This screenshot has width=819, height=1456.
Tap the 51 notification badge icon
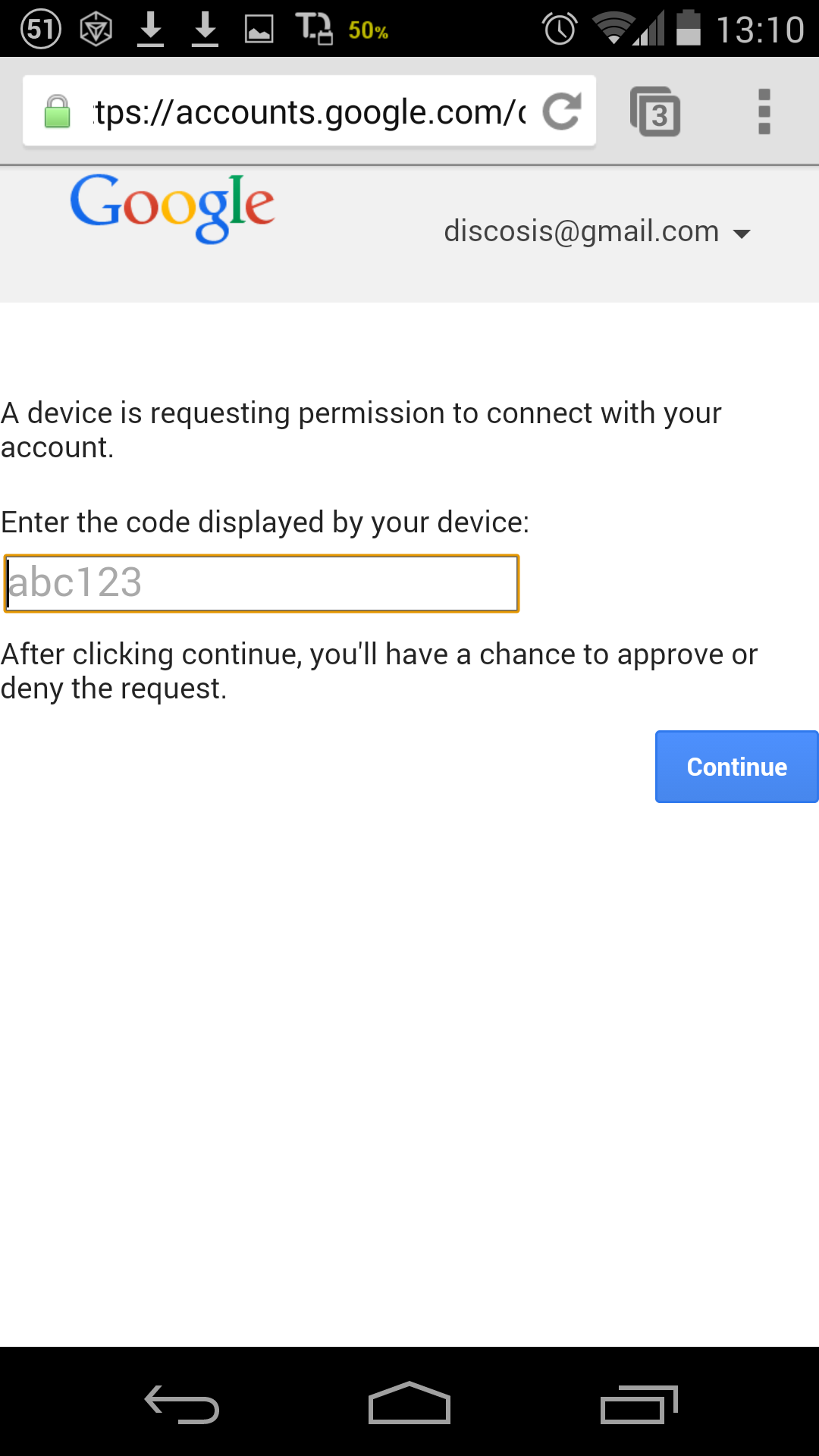(41, 30)
